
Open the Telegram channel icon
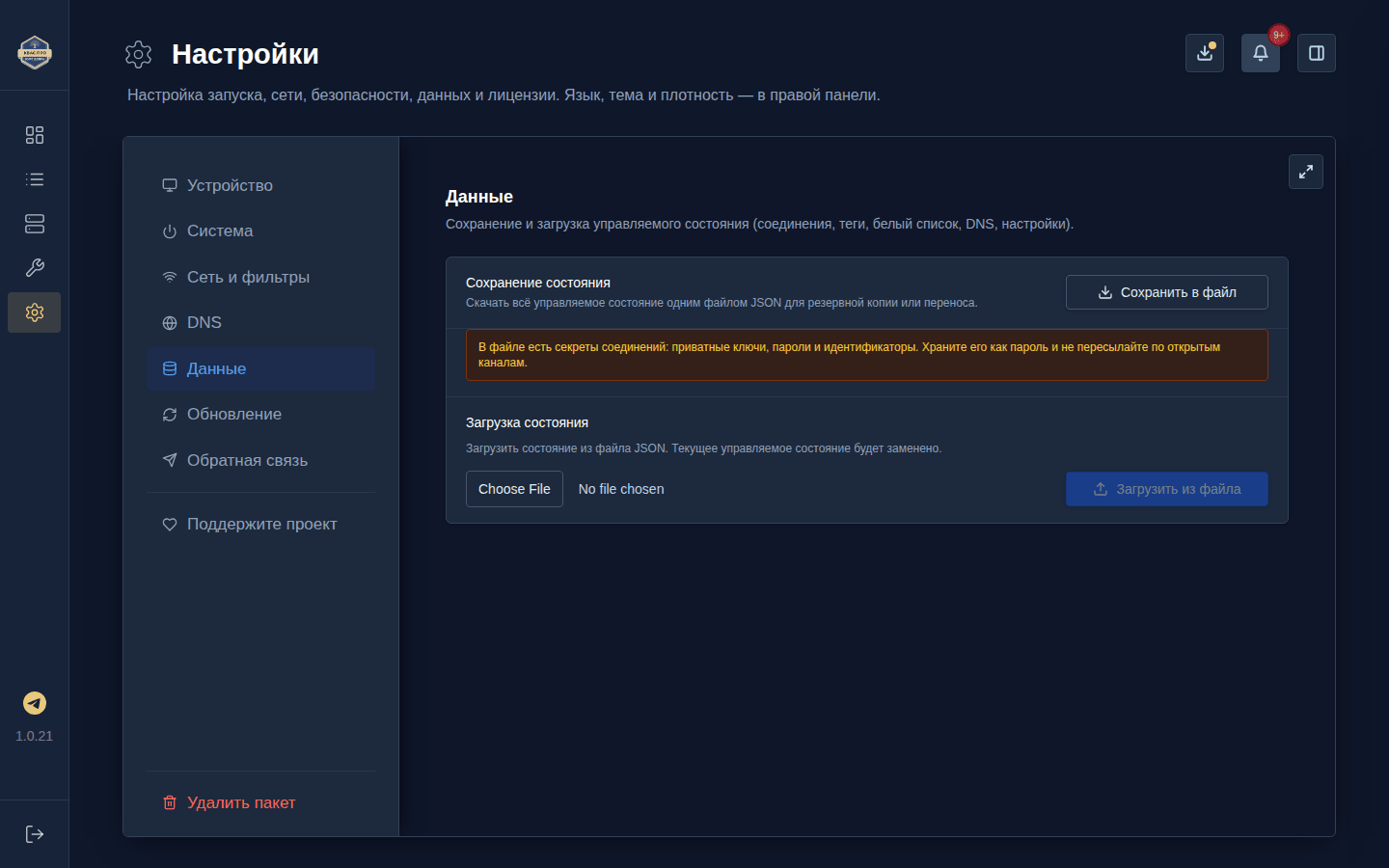(x=35, y=703)
